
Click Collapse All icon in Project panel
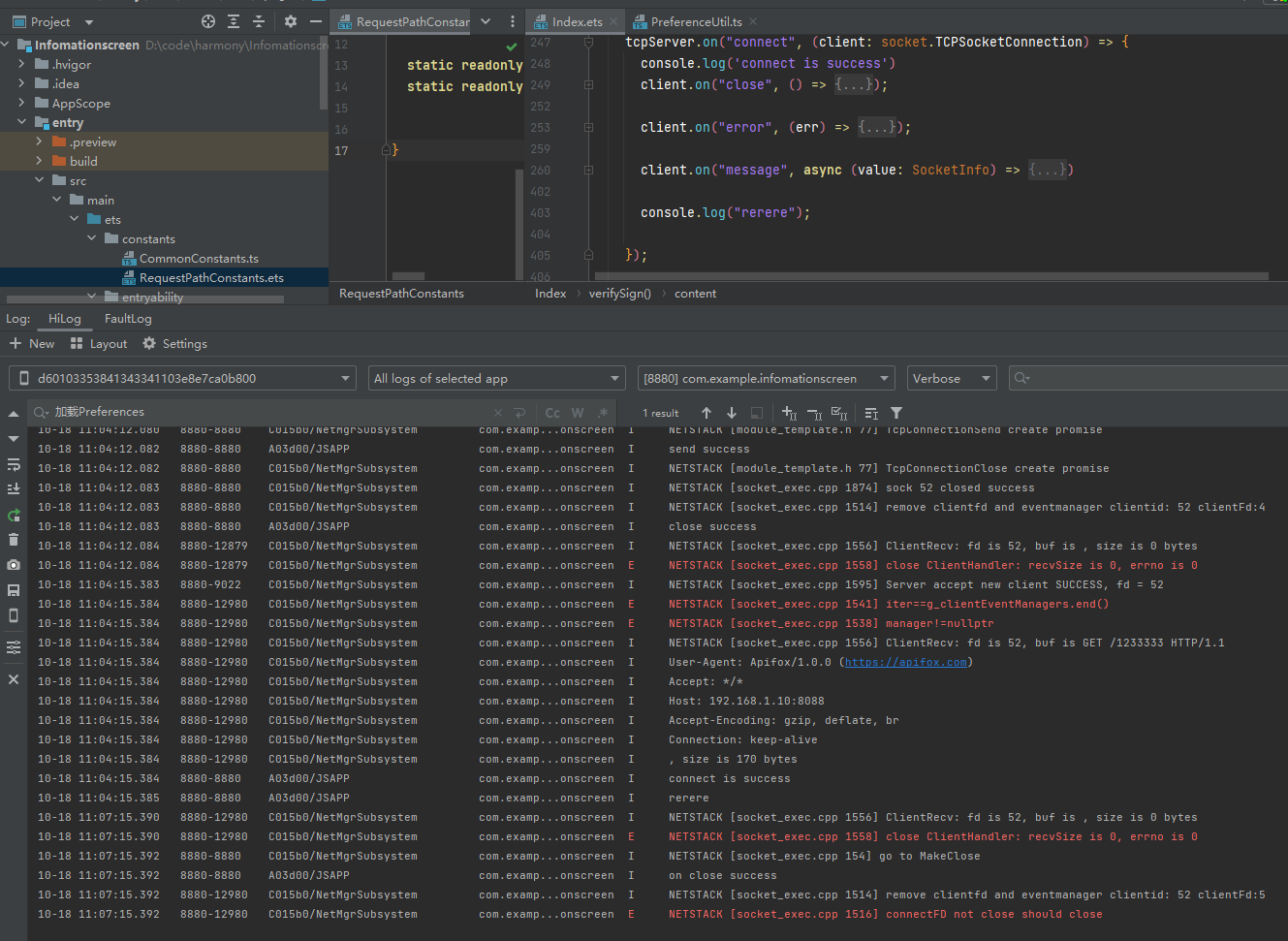[259, 21]
